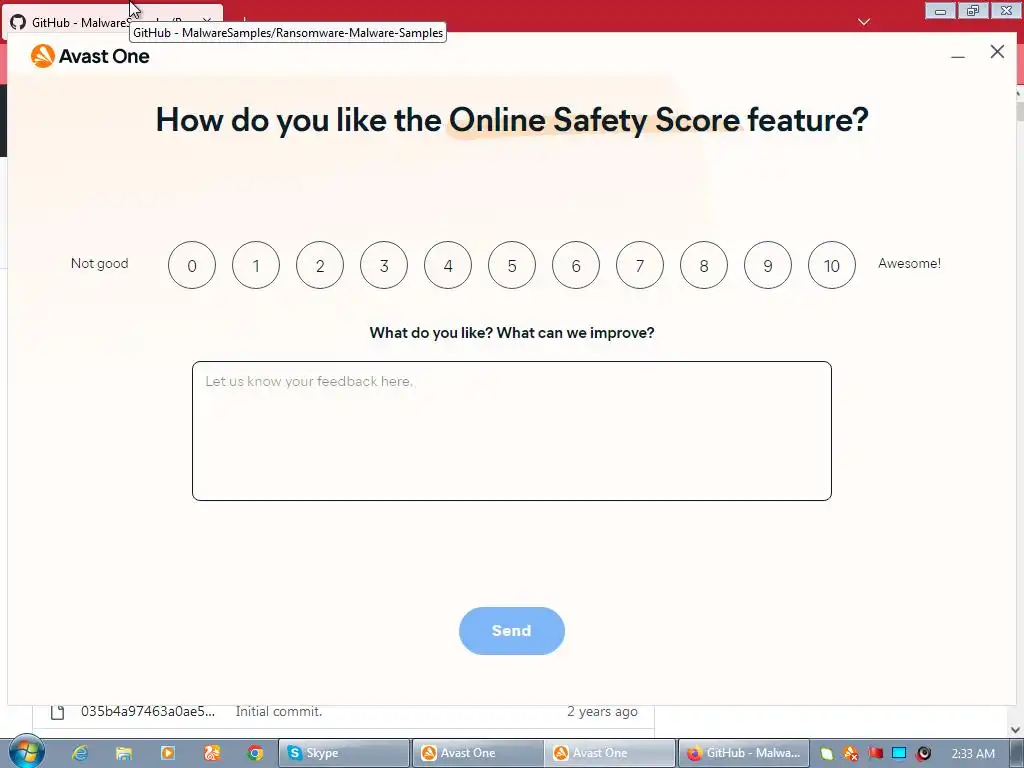
Task: Open the 035b4a97463a0ae5 file link
Action: click(x=148, y=711)
